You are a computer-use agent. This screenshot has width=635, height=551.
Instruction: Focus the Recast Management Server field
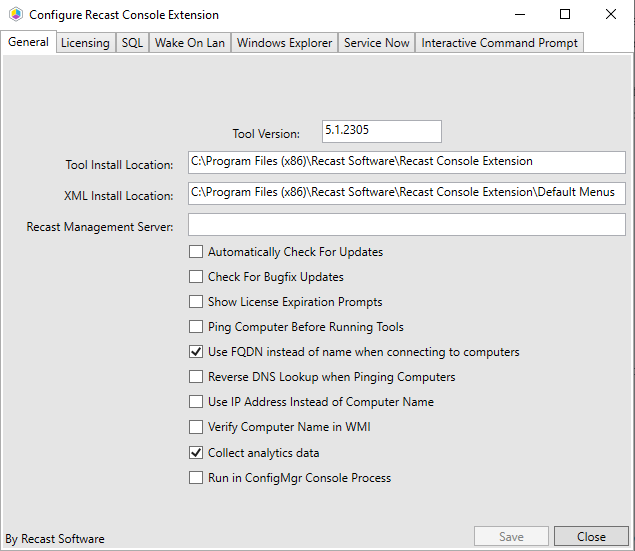407,224
